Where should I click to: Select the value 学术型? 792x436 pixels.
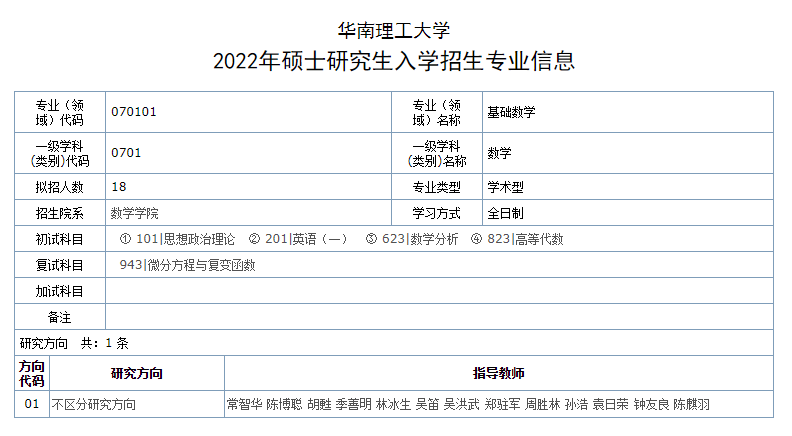click(x=505, y=187)
